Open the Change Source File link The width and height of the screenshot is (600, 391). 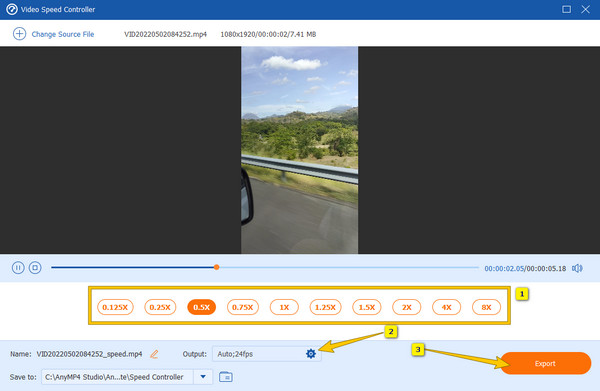tap(63, 34)
